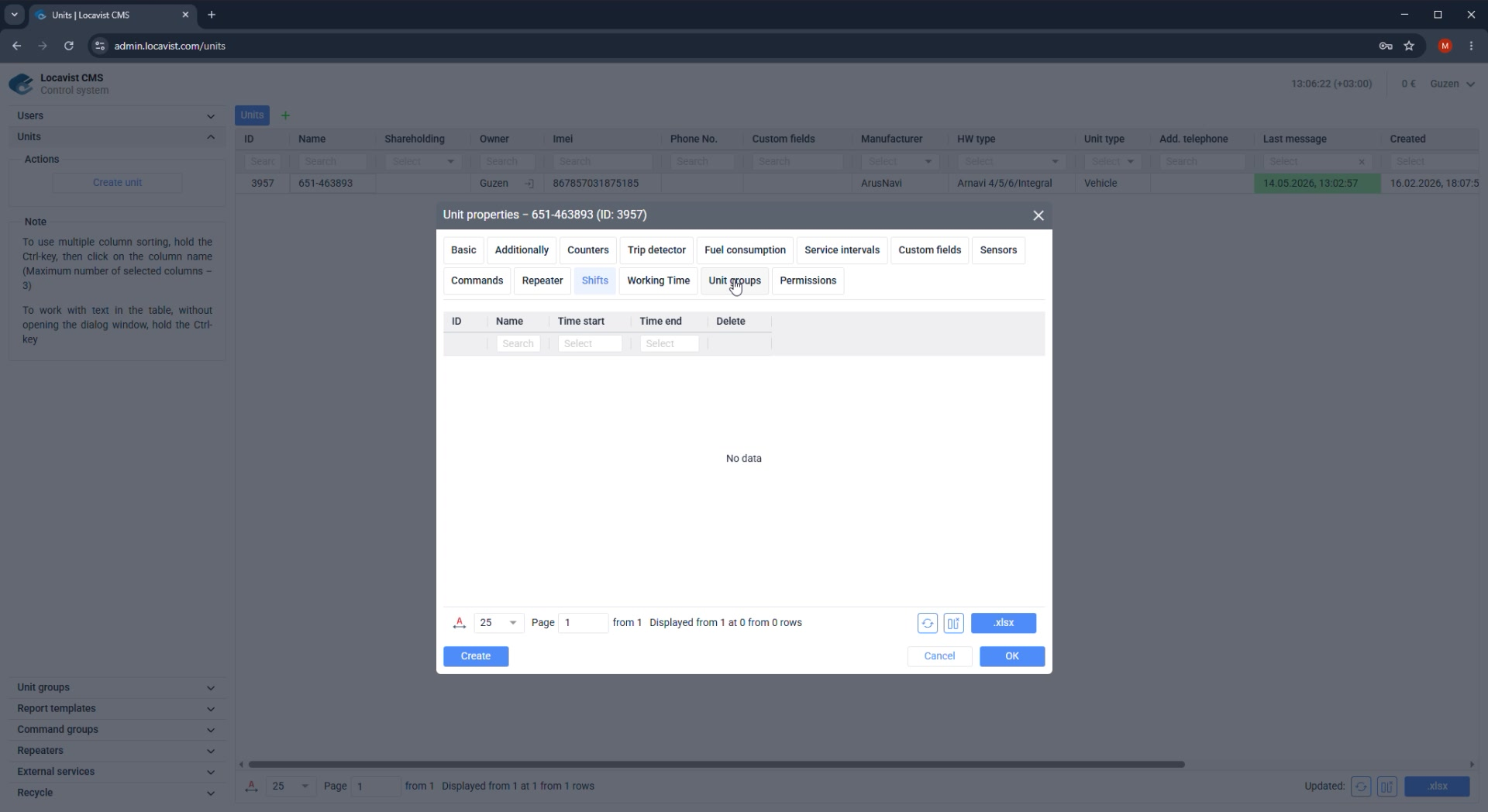Click the Create button in dialog
This screenshot has height=812, width=1488.
pyautogui.click(x=476, y=656)
